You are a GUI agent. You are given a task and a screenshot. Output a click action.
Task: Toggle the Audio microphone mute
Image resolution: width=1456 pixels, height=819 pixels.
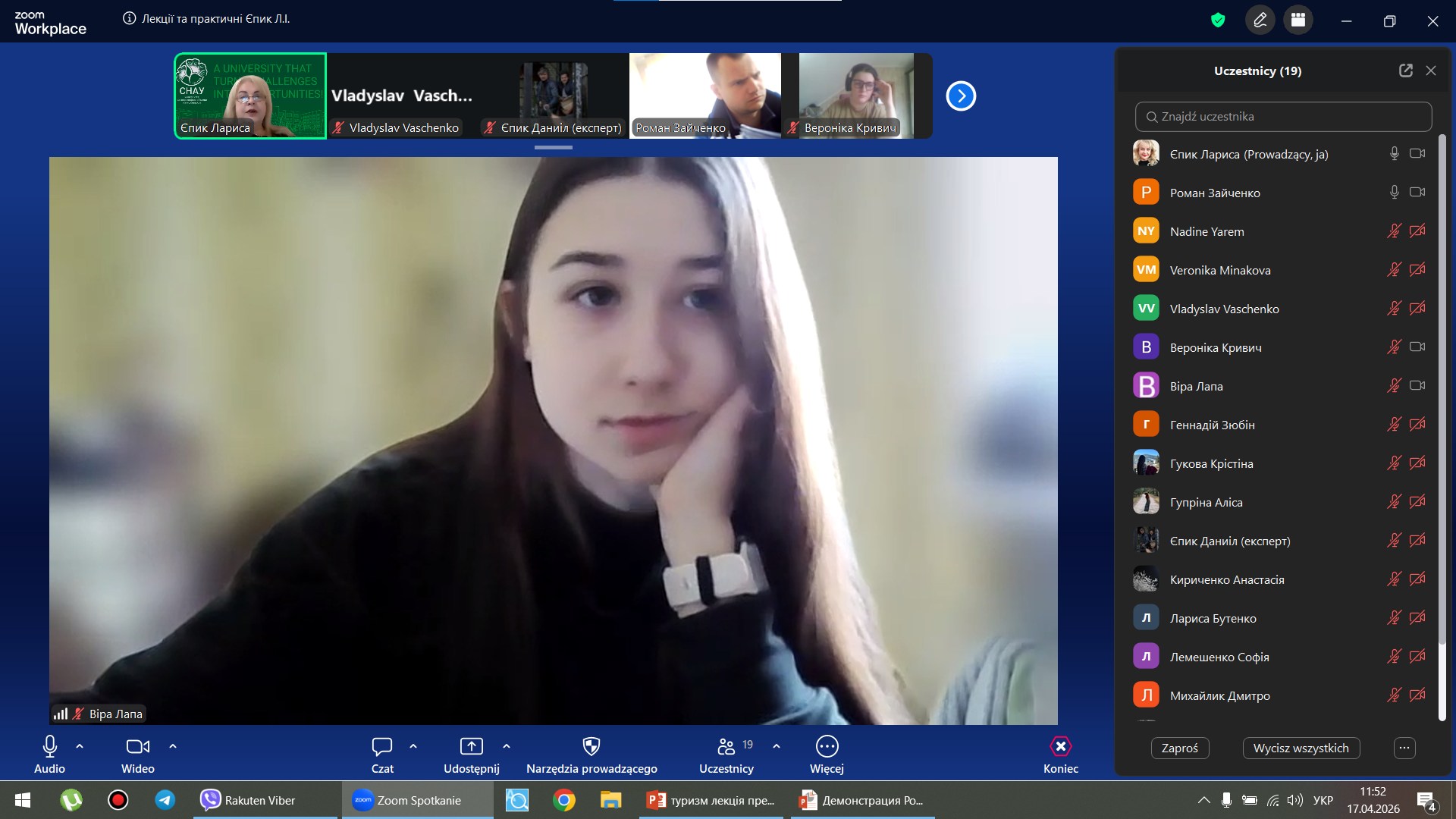click(x=49, y=746)
